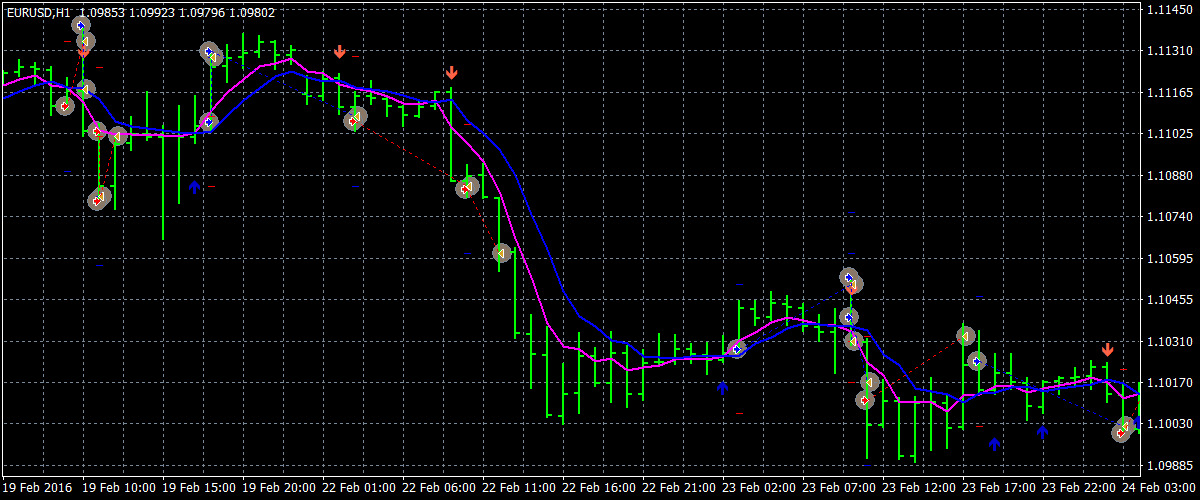Click the 22 Feb 11:00 time label

tap(519, 488)
